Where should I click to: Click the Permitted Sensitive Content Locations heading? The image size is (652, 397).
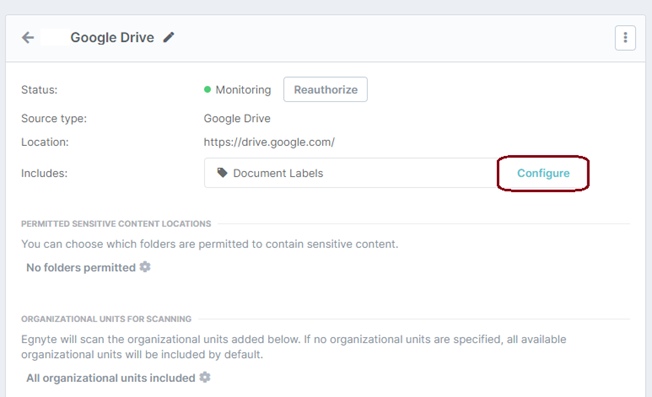pos(116,224)
